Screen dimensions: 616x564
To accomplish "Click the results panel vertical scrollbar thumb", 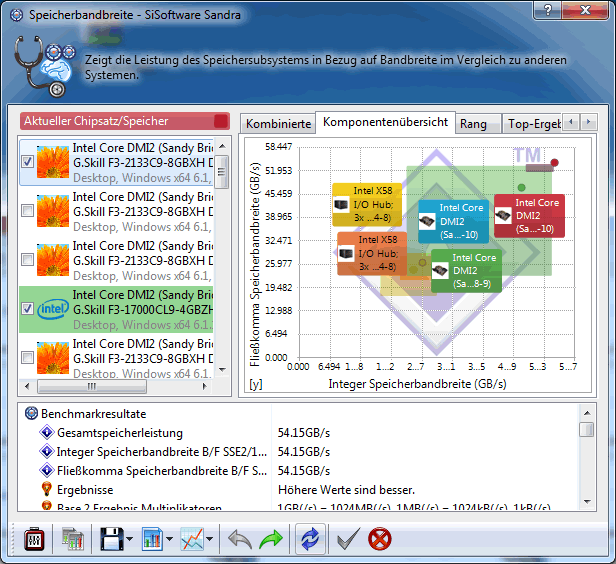I will (587, 429).
